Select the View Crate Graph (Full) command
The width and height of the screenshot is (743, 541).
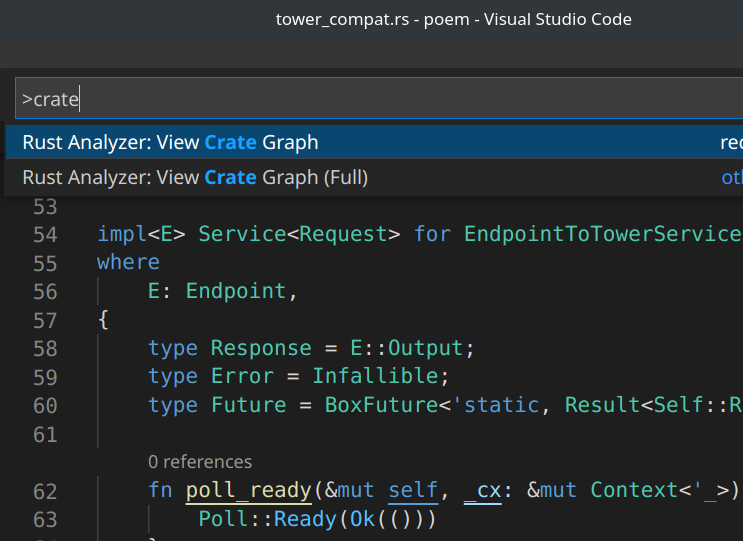tap(195, 177)
